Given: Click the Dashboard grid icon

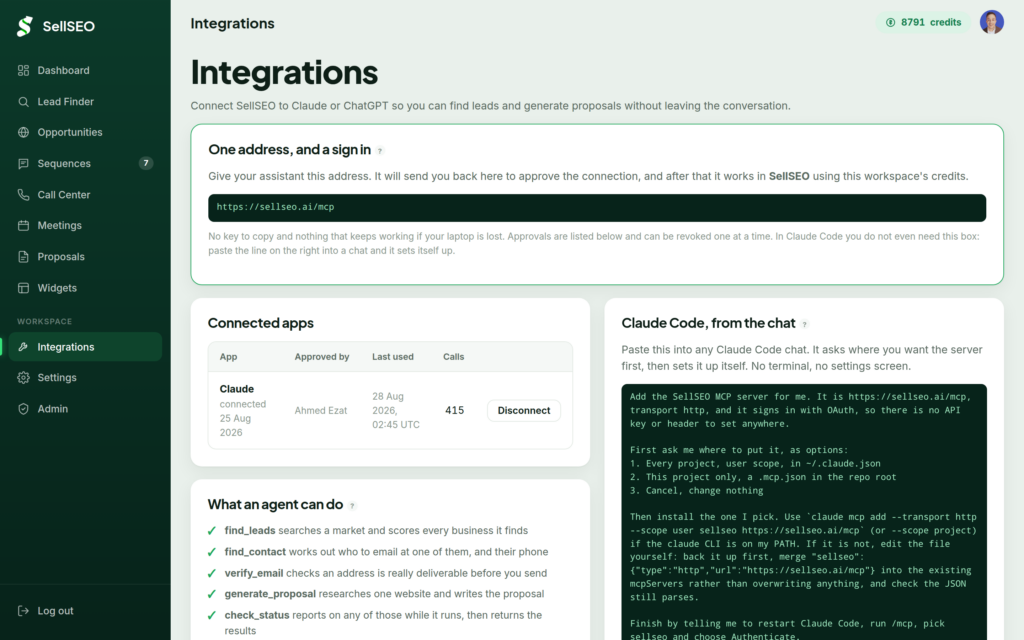Looking at the screenshot, I should point(24,71).
